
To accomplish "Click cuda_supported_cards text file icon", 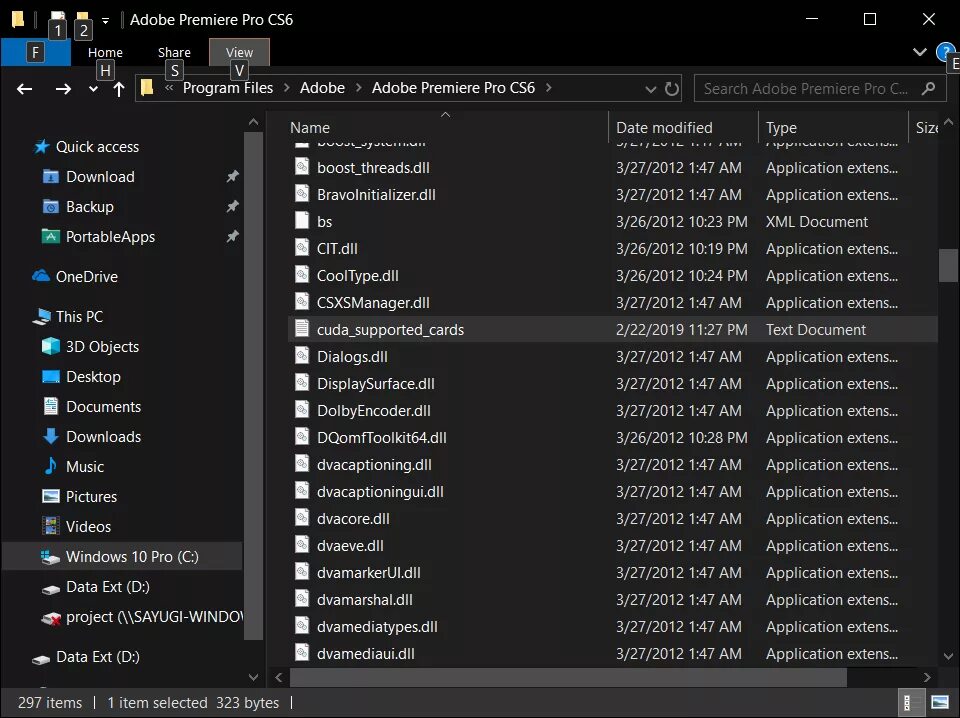I will [x=302, y=328].
